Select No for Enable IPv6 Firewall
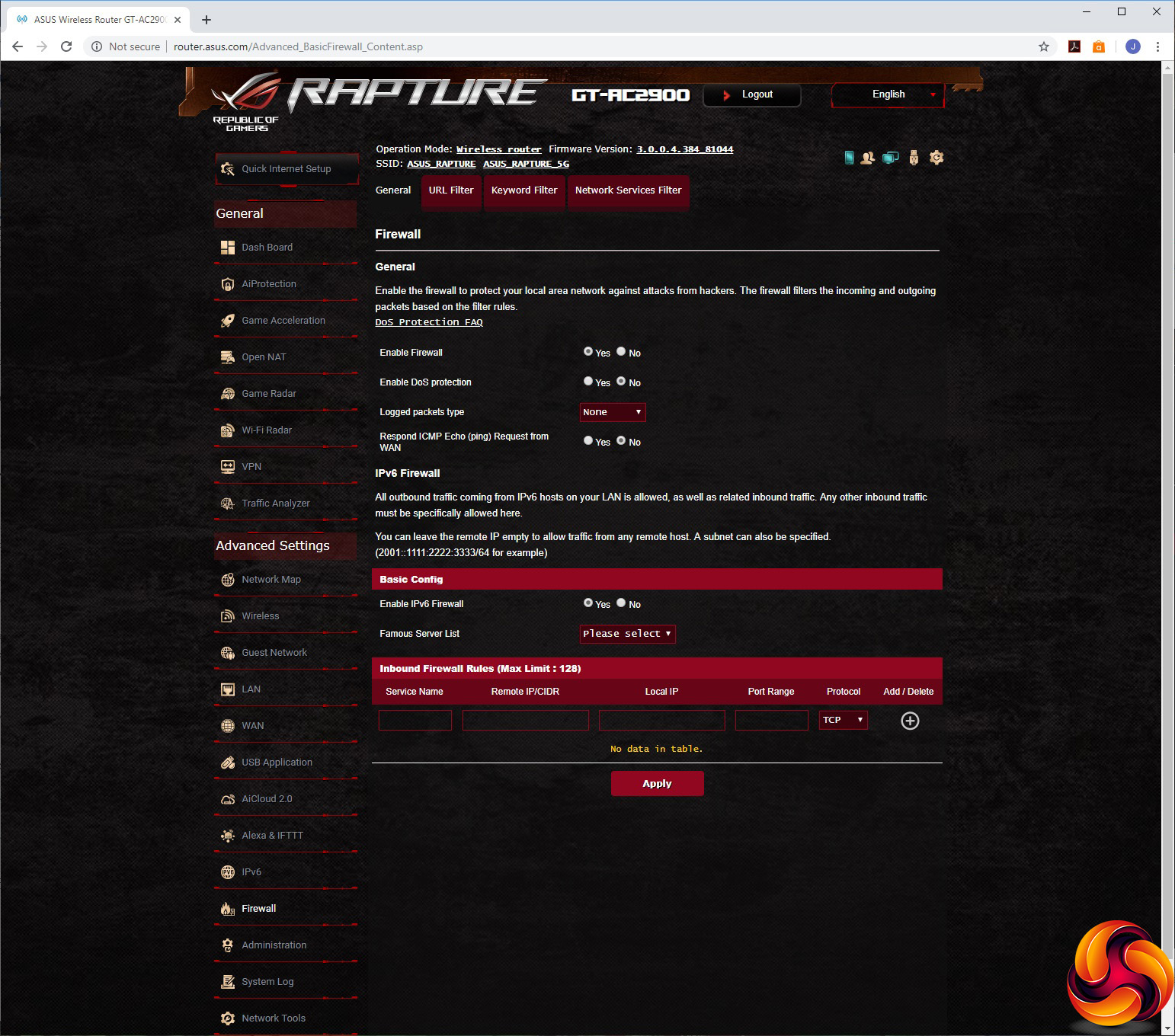Viewport: 1175px width, 1036px height. (621, 603)
